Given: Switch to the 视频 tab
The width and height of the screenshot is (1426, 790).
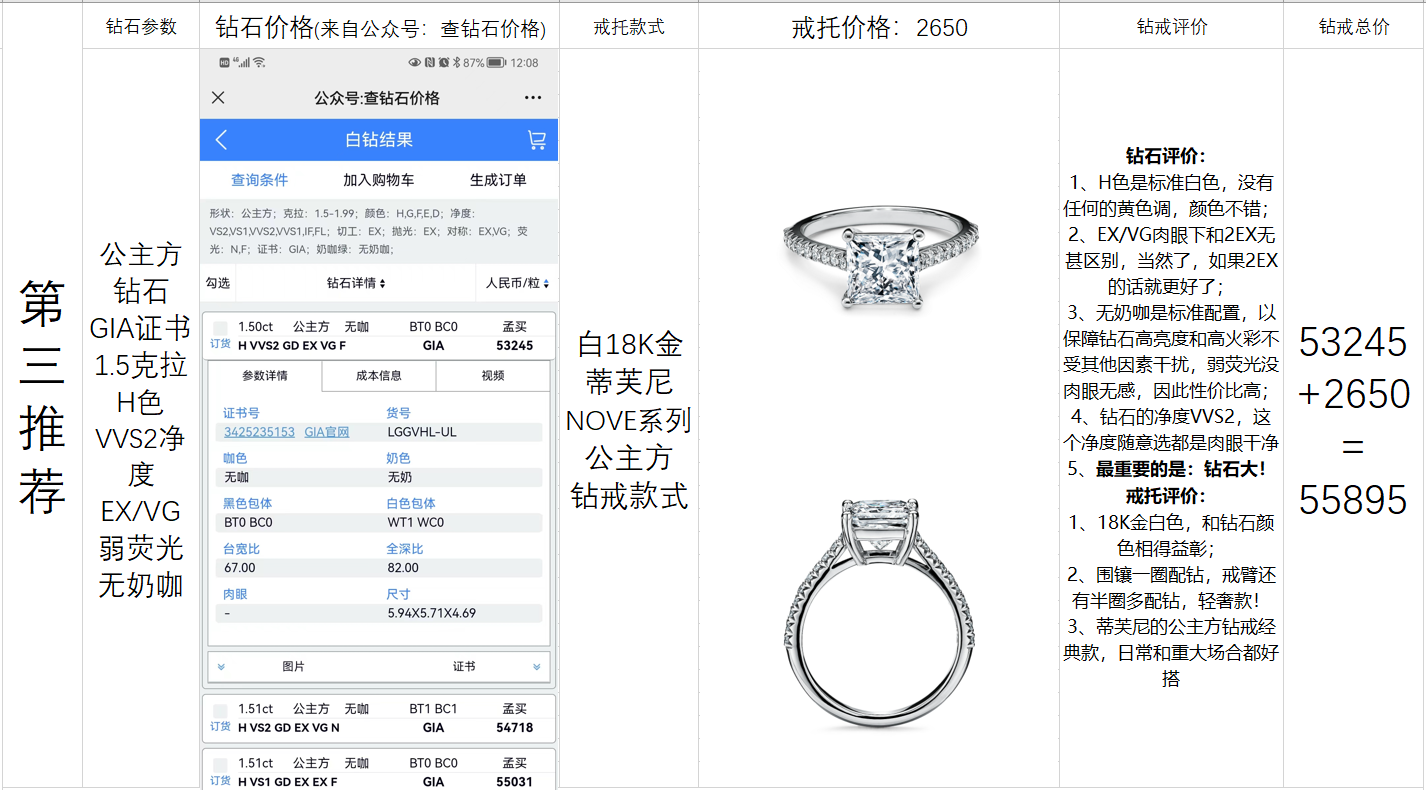Looking at the screenshot, I should pos(493,376).
